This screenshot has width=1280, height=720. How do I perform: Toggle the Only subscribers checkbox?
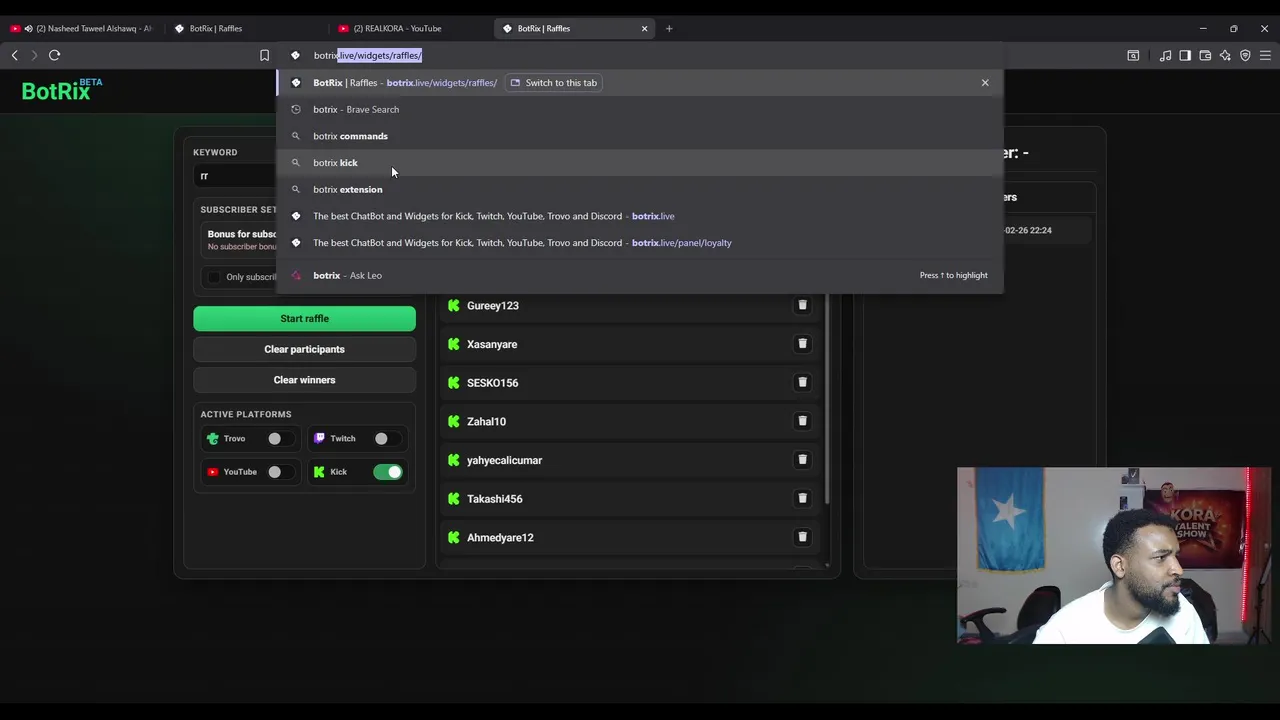pyautogui.click(x=213, y=277)
